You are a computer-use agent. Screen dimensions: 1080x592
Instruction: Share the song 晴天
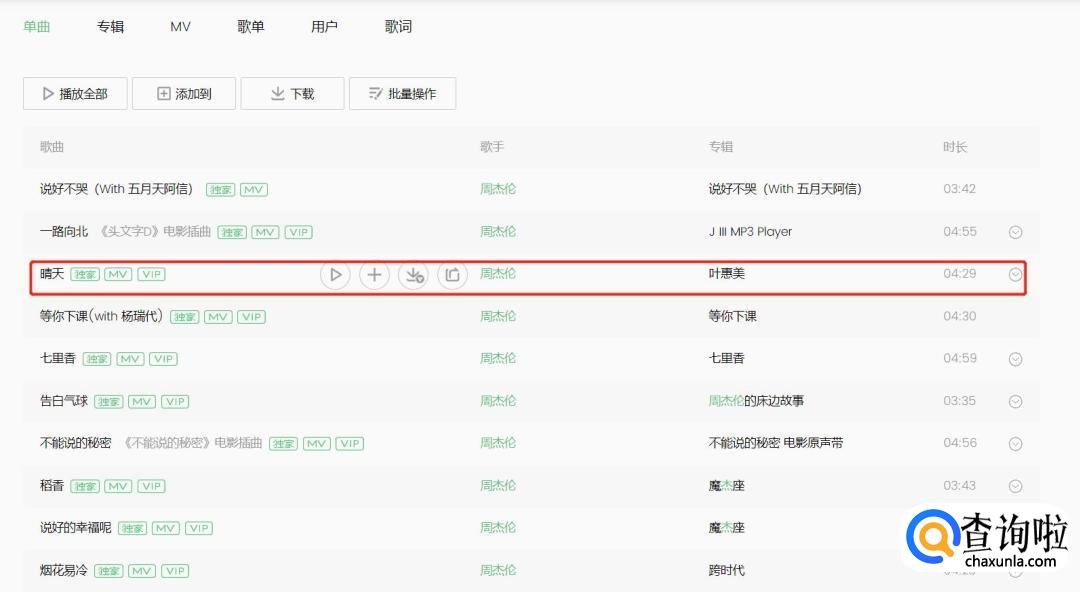coord(453,274)
